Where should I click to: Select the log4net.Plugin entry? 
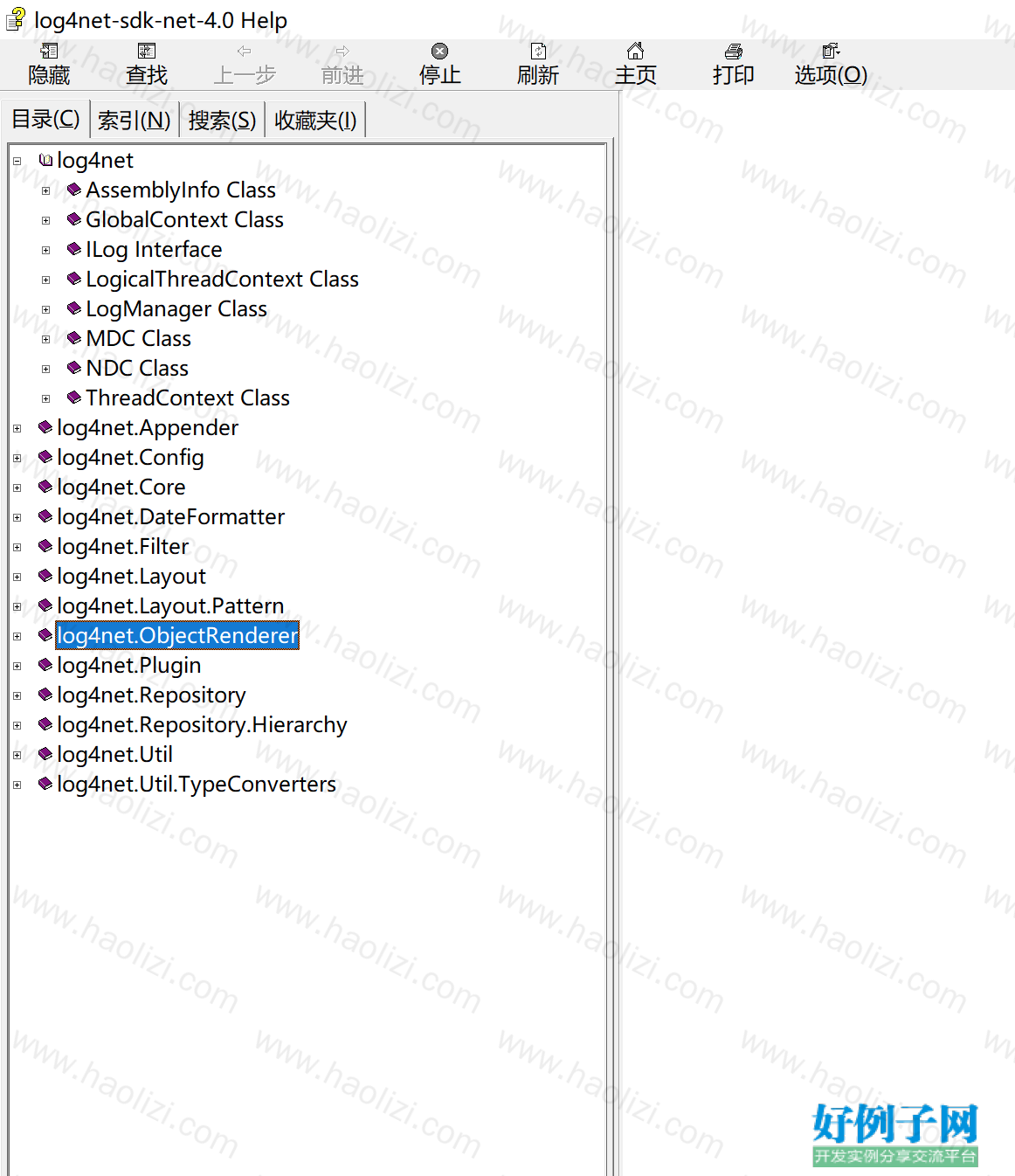pyautogui.click(x=128, y=665)
